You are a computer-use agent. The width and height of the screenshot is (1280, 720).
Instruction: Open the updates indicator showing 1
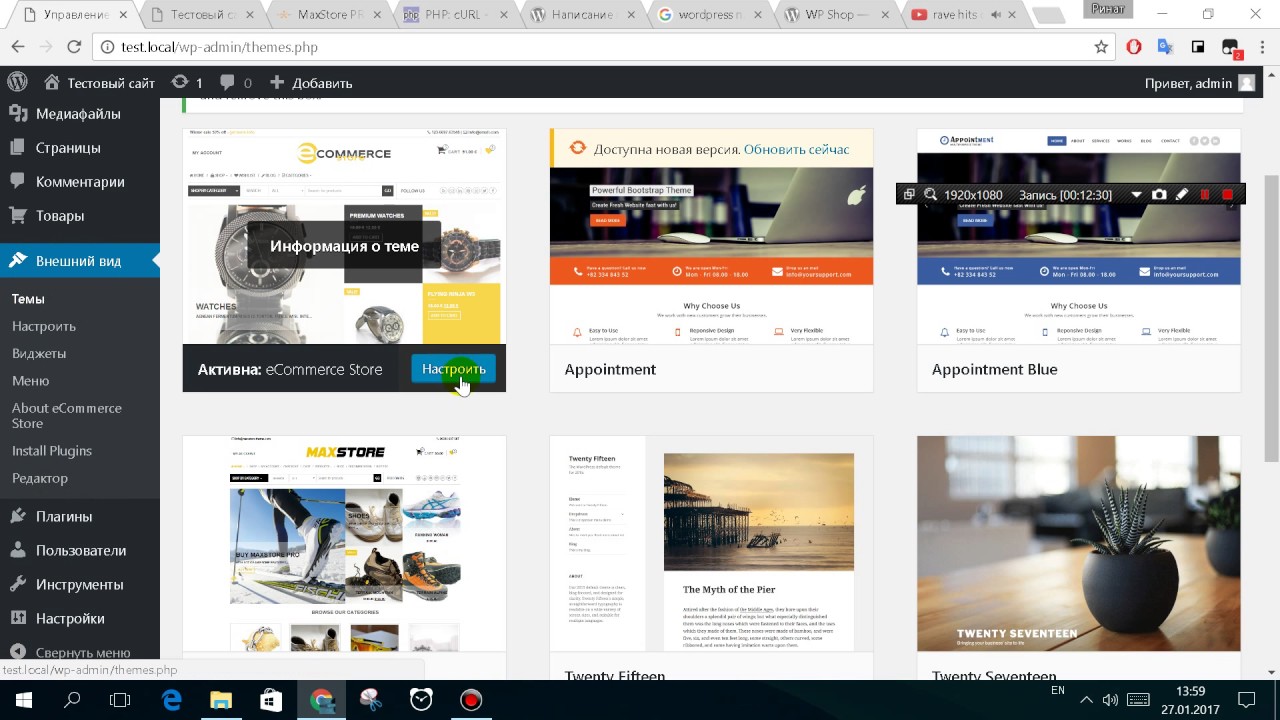point(187,83)
